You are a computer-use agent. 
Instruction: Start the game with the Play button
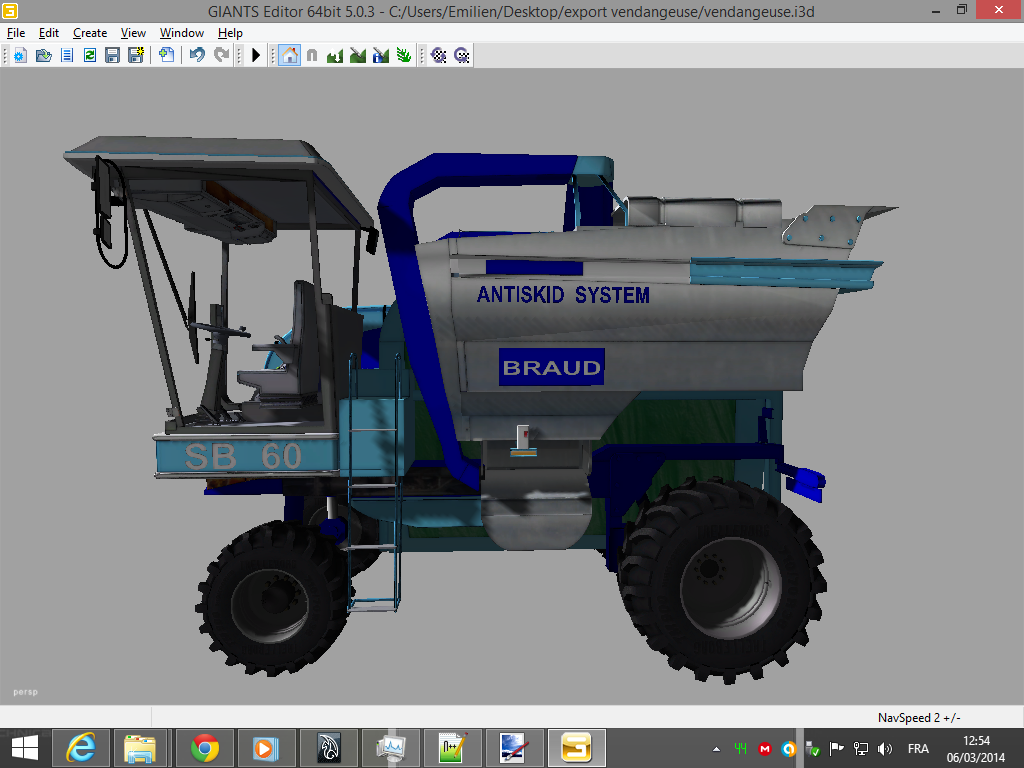pyautogui.click(x=256, y=56)
